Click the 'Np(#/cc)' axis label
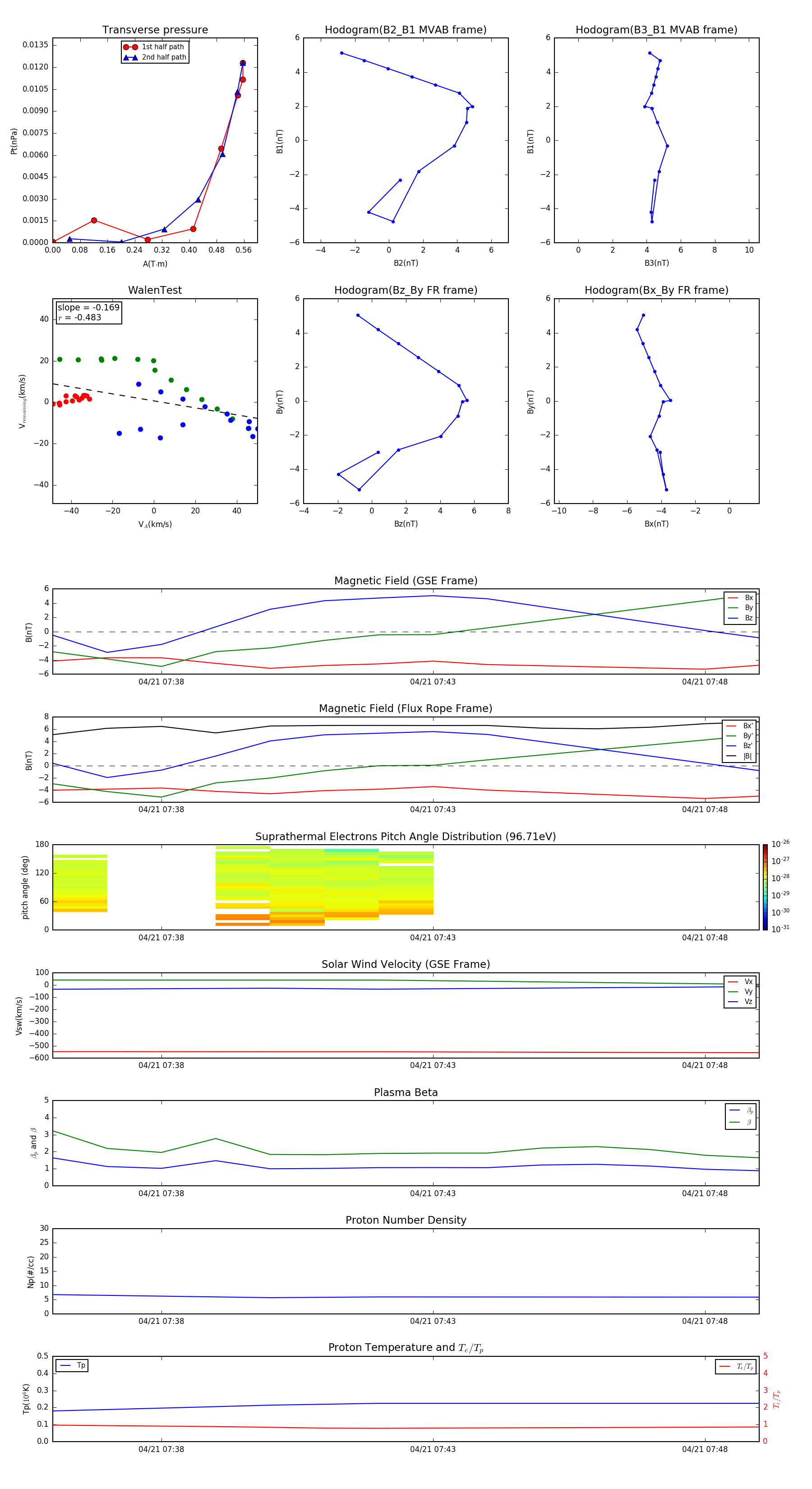This screenshot has width=812, height=1489. click(x=31, y=1272)
